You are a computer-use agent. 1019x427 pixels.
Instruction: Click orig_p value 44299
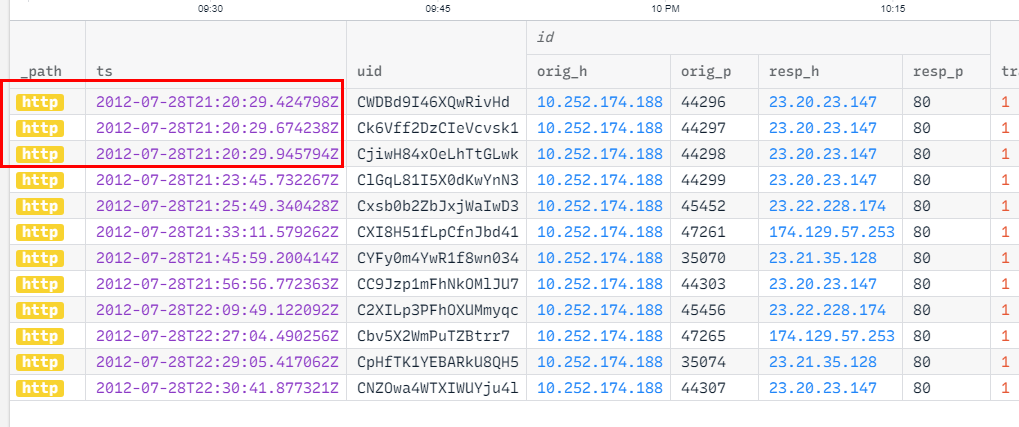click(703, 180)
